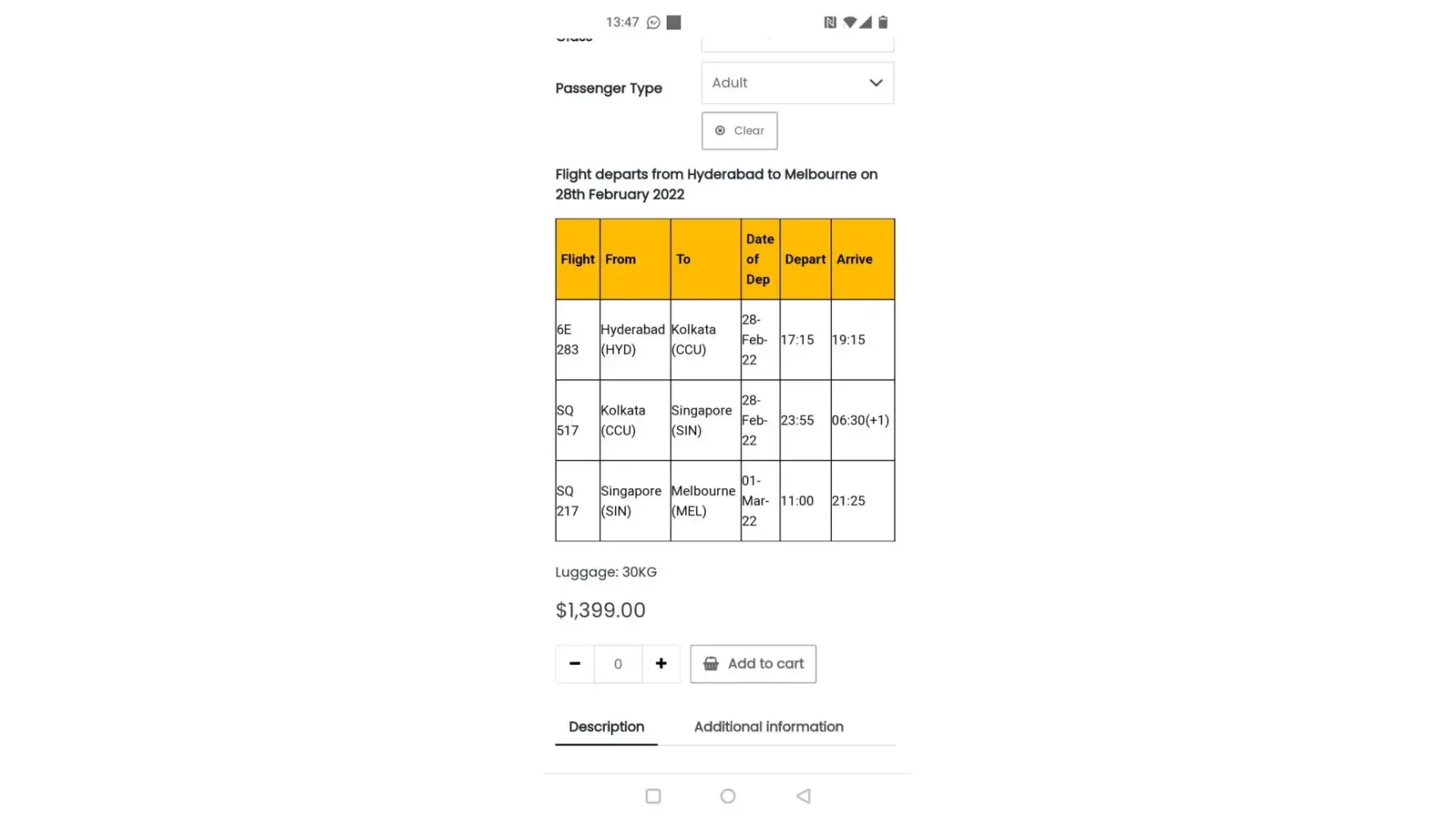This screenshot has height=819, width=1456.
Task: Click the Flight column header
Action: pos(577,259)
